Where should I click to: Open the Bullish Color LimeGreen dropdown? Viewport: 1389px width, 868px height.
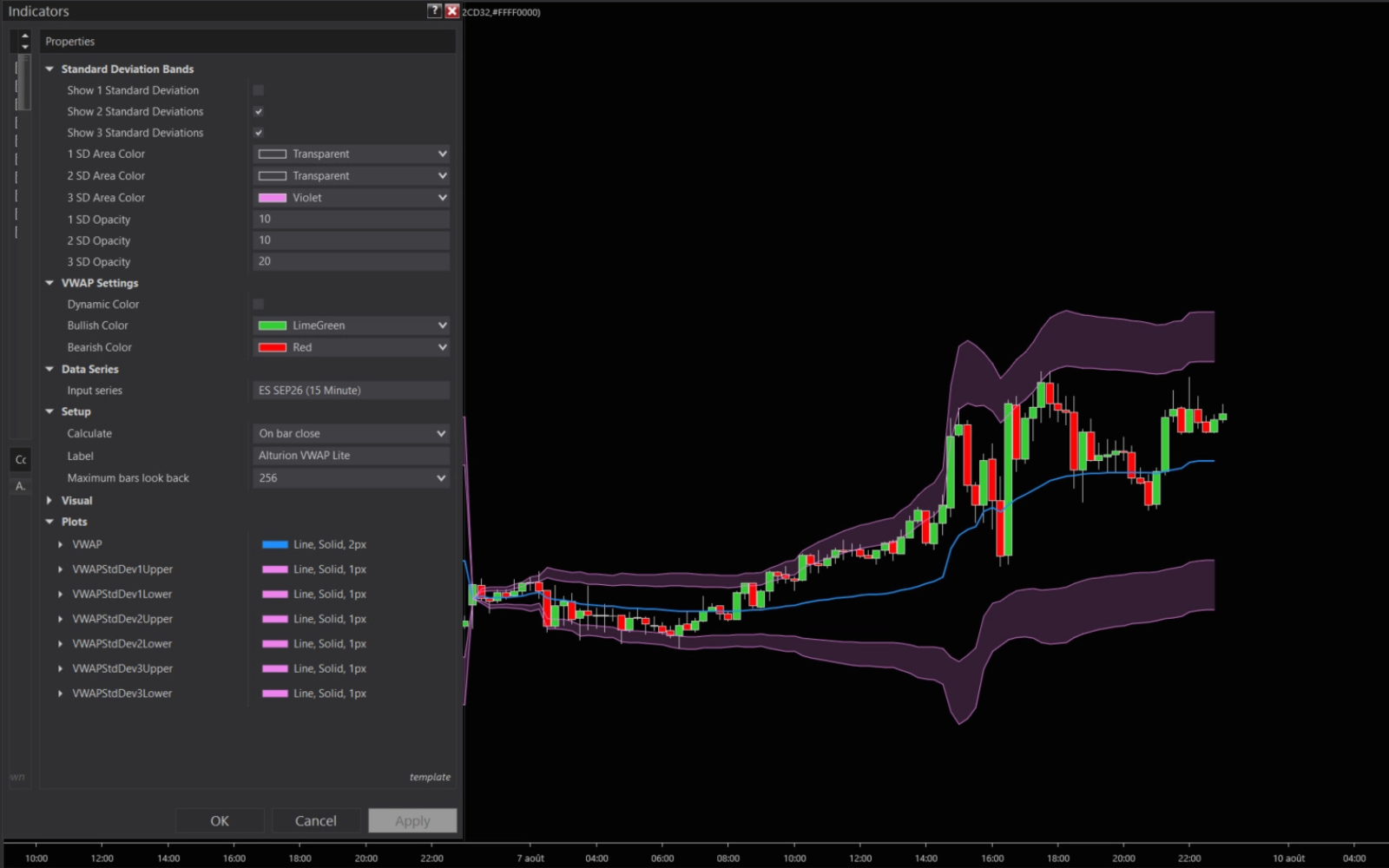pyautogui.click(x=352, y=325)
